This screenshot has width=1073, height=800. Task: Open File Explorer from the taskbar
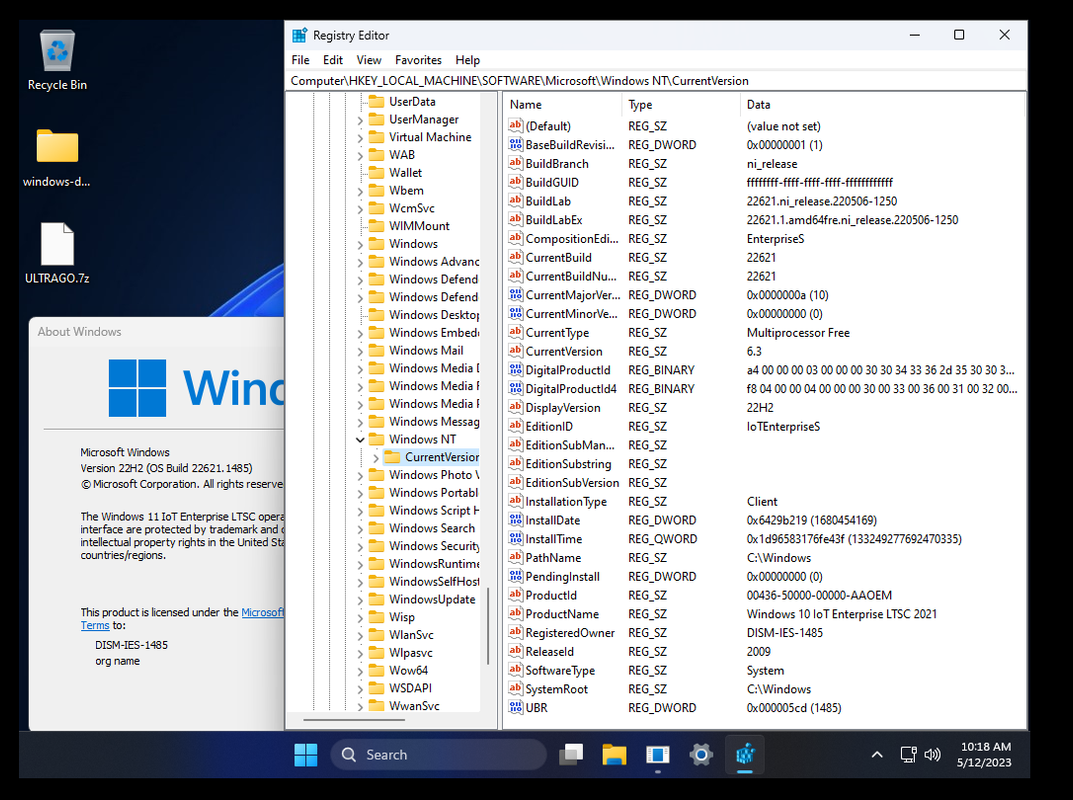click(614, 755)
